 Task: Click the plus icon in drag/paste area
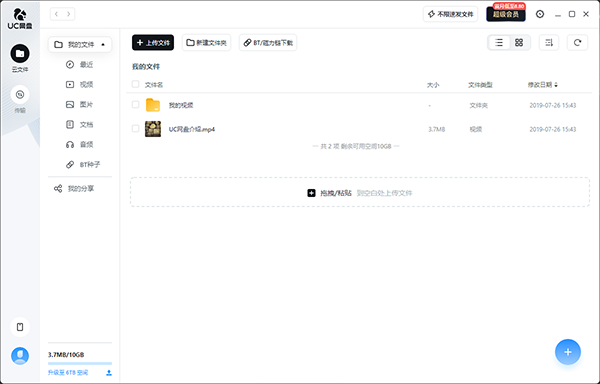click(311, 193)
